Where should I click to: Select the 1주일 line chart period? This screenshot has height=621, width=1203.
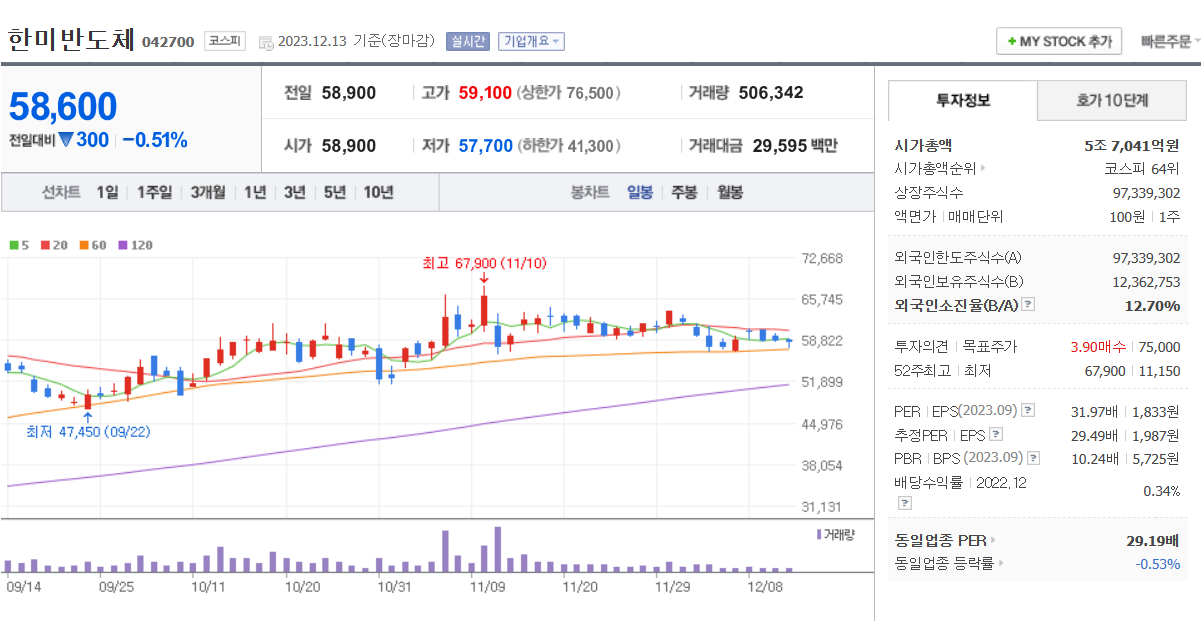154,192
